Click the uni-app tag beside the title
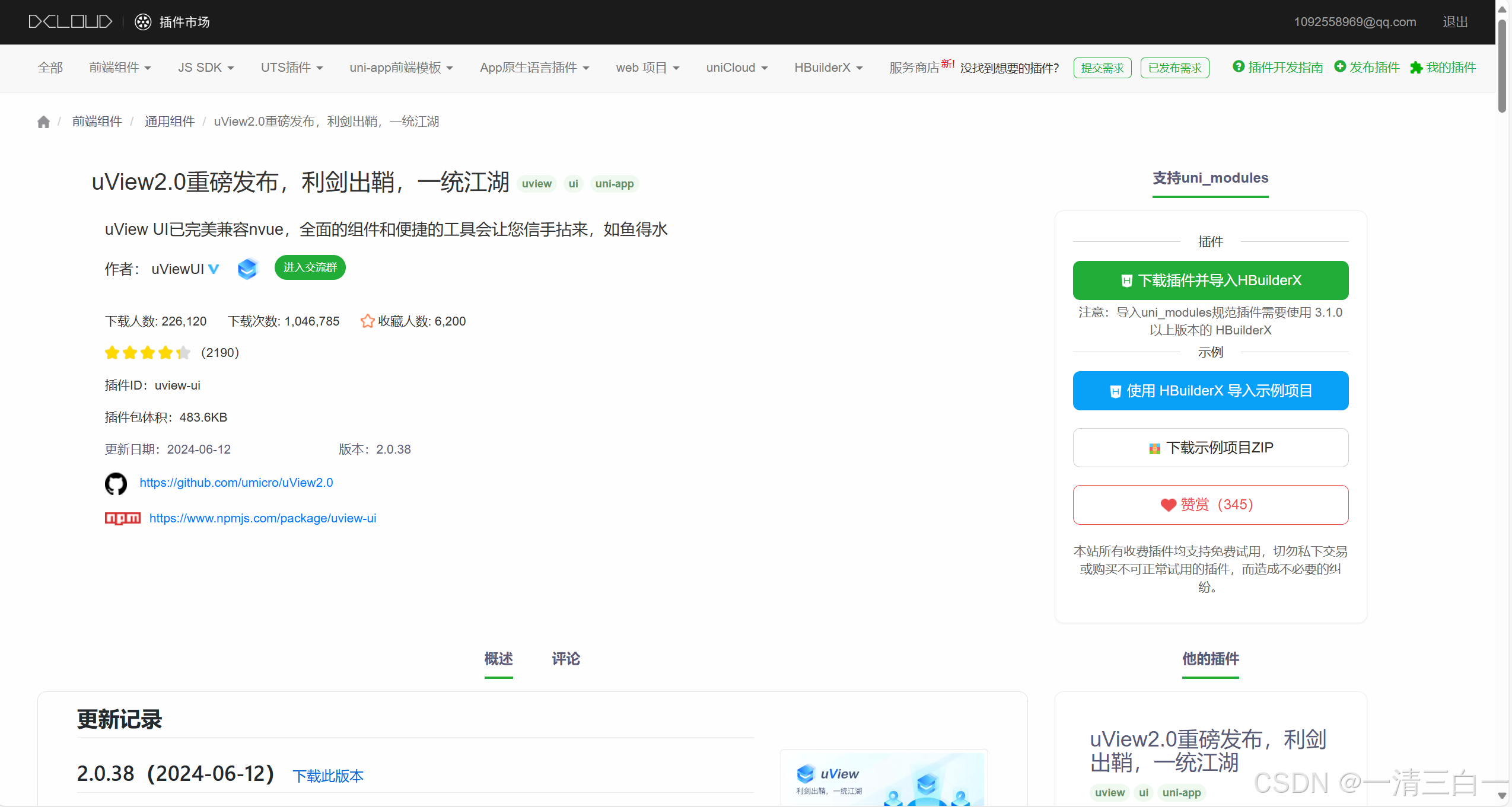Screen dimensions: 1512x807 click(615, 184)
